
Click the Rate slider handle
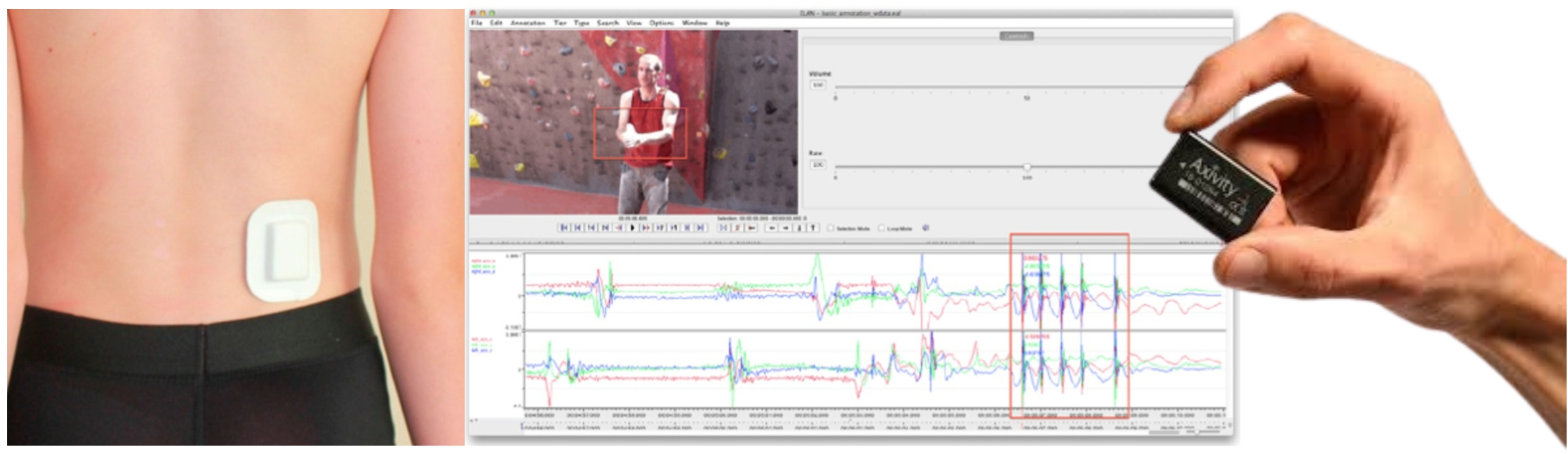pos(1027,167)
